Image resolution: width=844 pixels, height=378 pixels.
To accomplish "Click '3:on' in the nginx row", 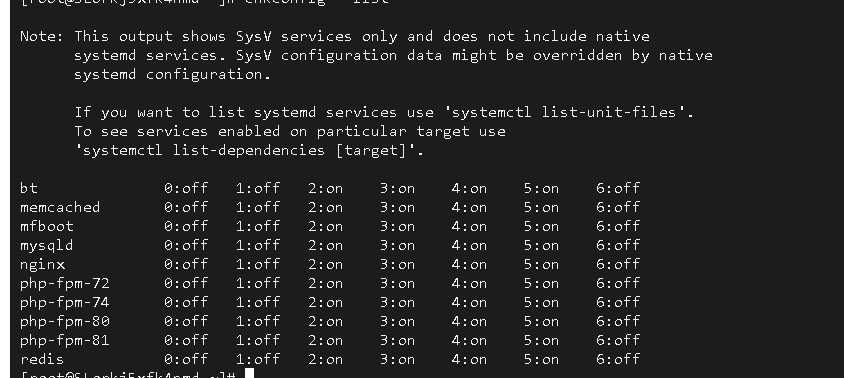I will click(398, 264).
